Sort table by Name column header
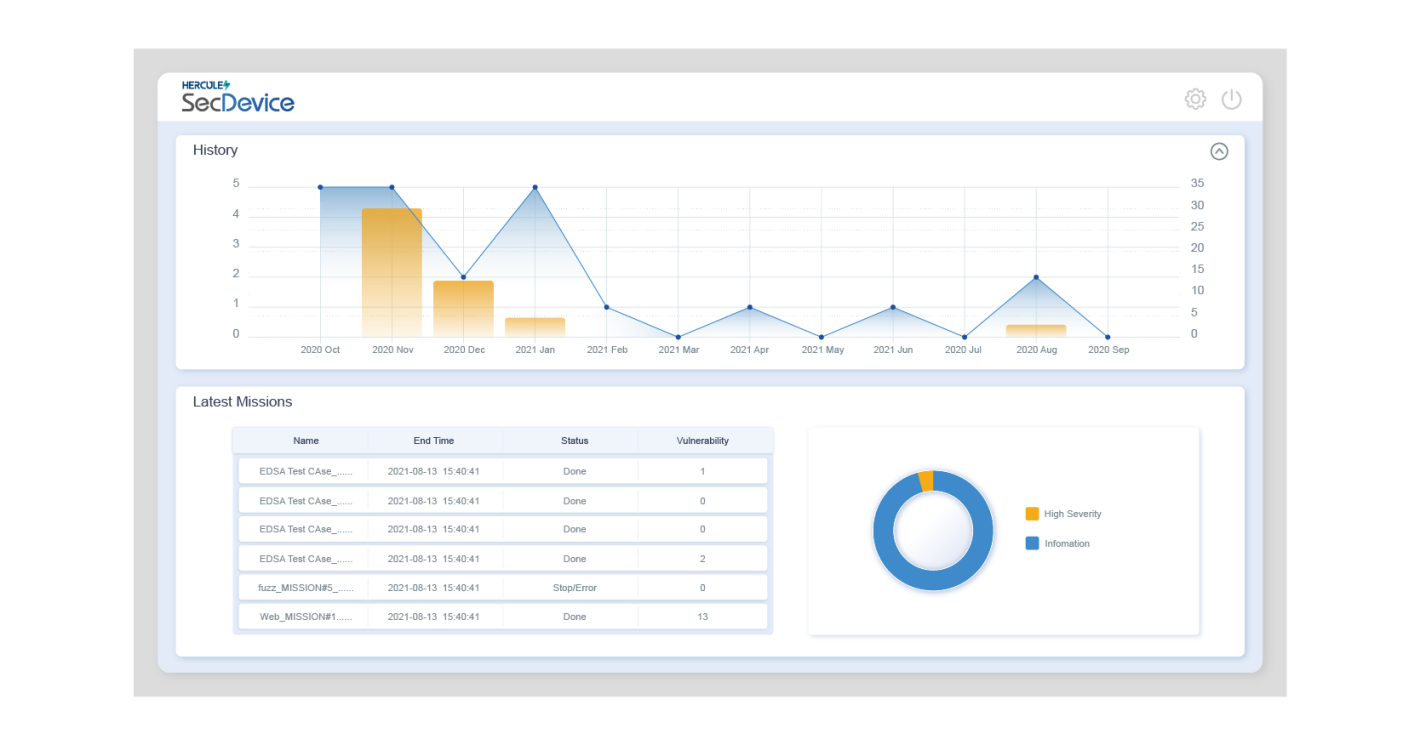Image resolution: width=1420 pixels, height=745 pixels. pos(306,441)
